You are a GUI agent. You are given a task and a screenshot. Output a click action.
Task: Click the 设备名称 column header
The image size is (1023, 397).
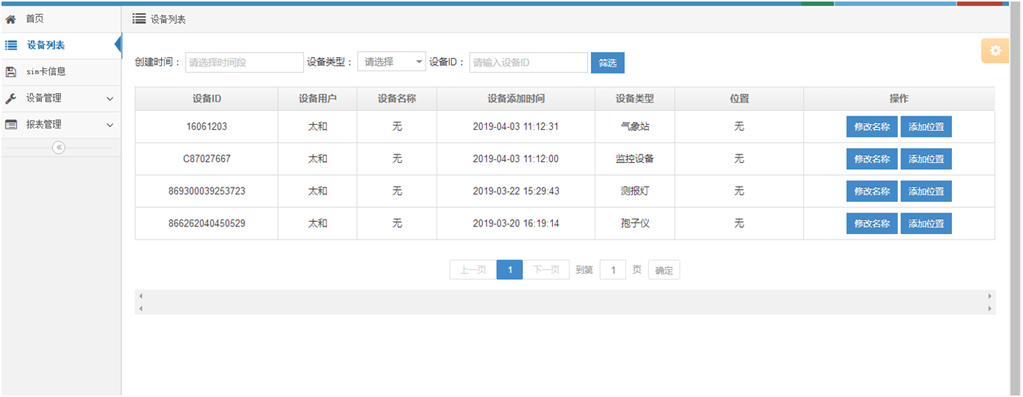click(397, 99)
